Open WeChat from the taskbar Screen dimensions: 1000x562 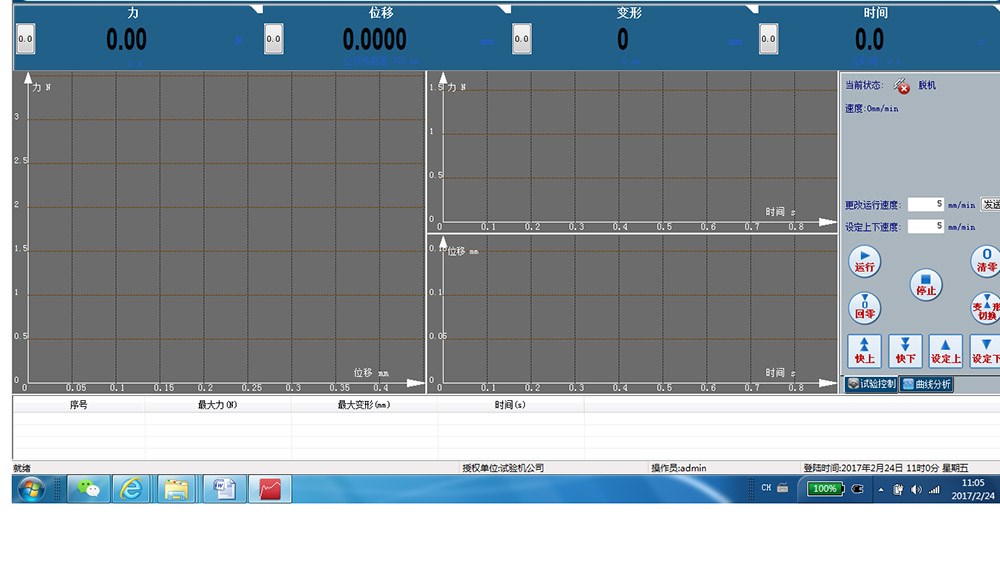click(x=88, y=489)
